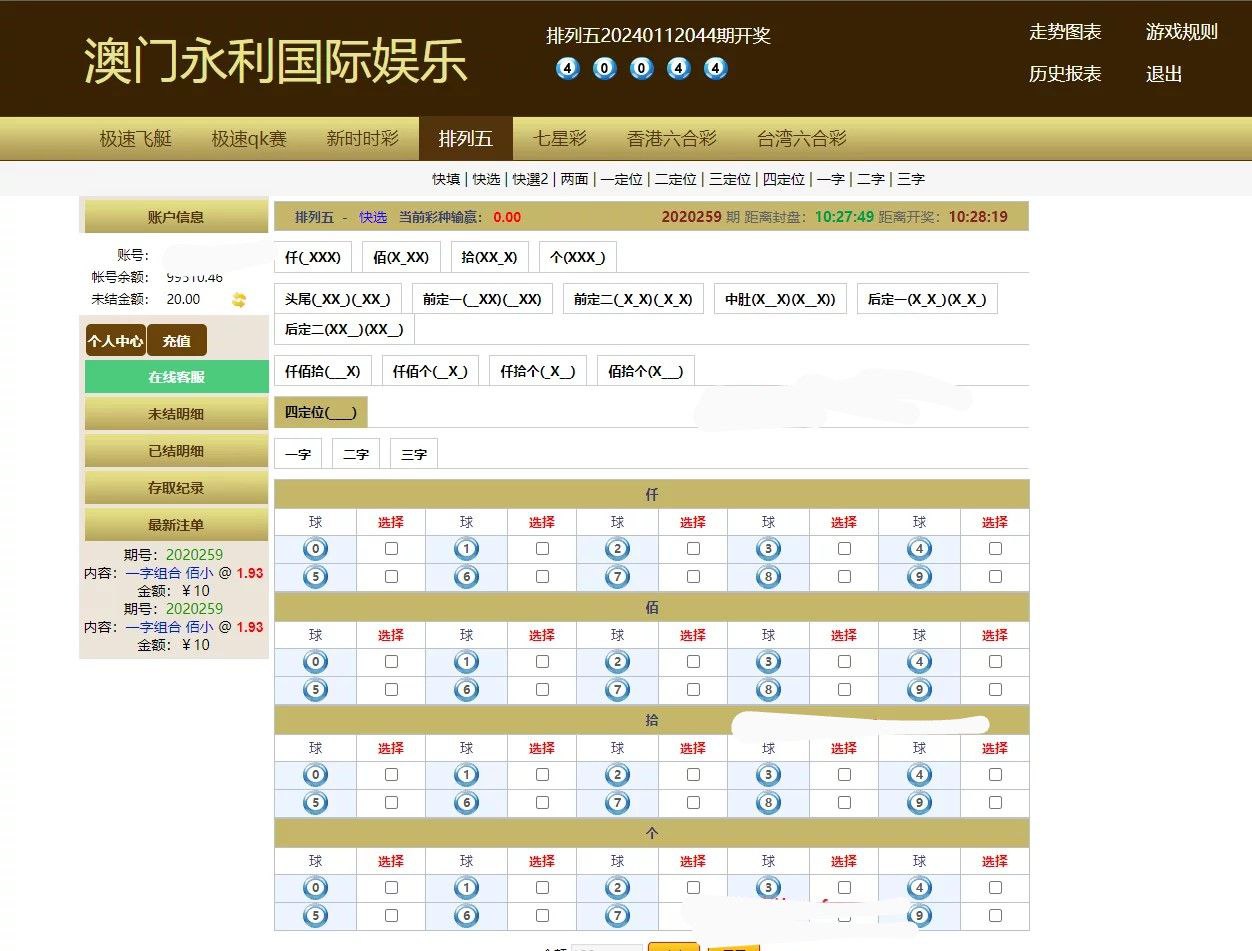Select the 头尾(_XX_)(_XX_) bet type
This screenshot has height=951, width=1252.
point(338,299)
